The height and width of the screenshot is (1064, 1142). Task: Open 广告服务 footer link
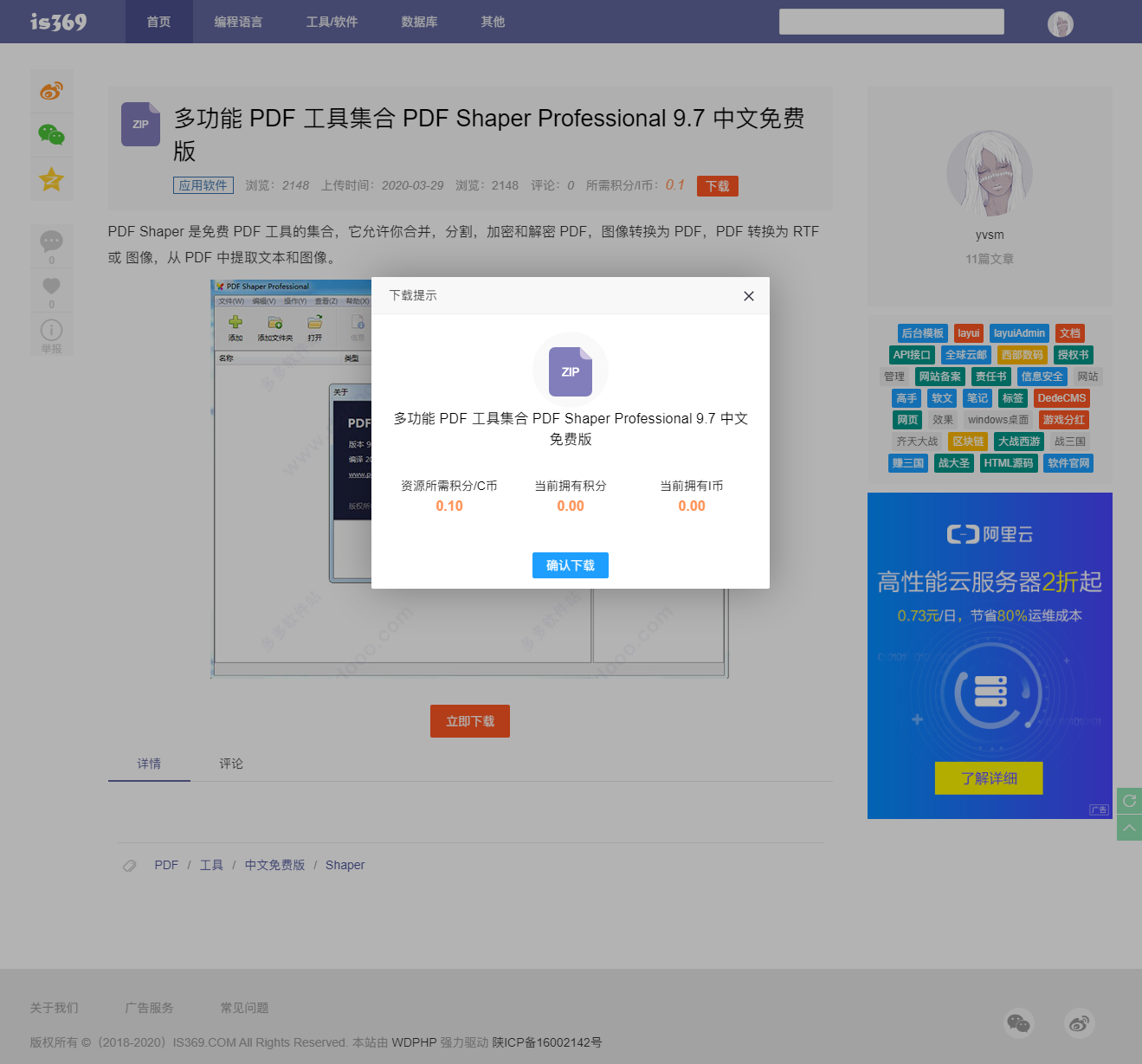click(149, 1008)
